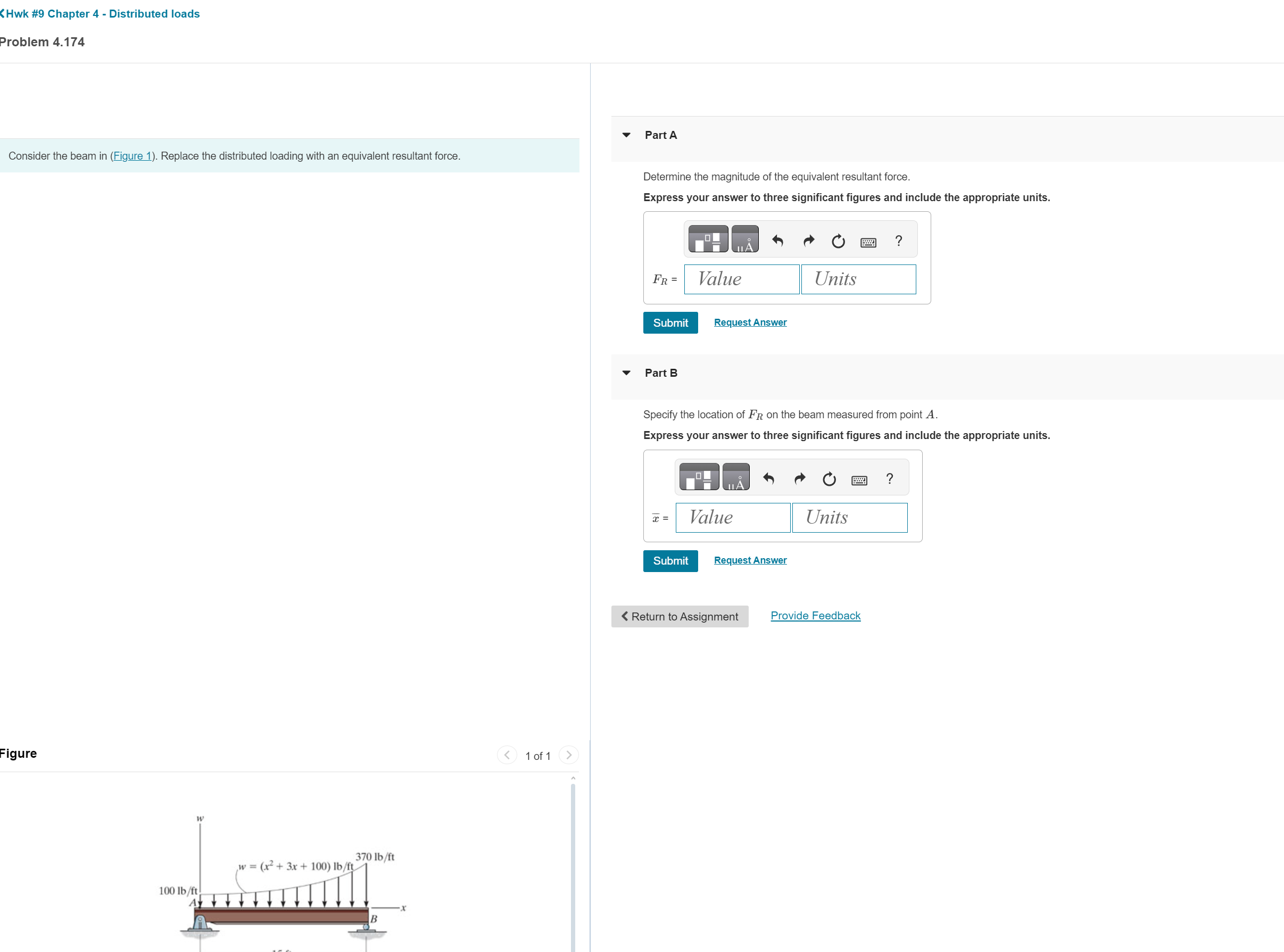The width and height of the screenshot is (1284, 952).
Task: Open the symbols (µÅ) palette in Part A
Action: click(744, 239)
